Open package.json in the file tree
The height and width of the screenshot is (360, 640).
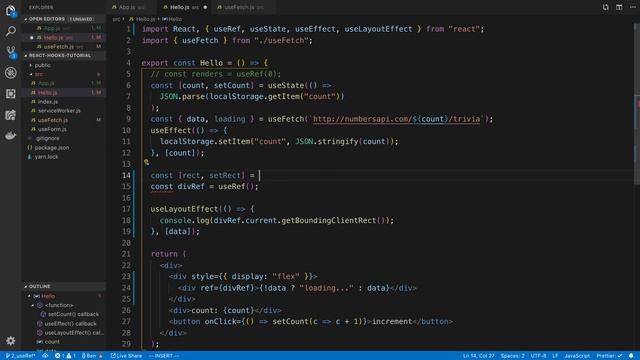click(x=63, y=147)
